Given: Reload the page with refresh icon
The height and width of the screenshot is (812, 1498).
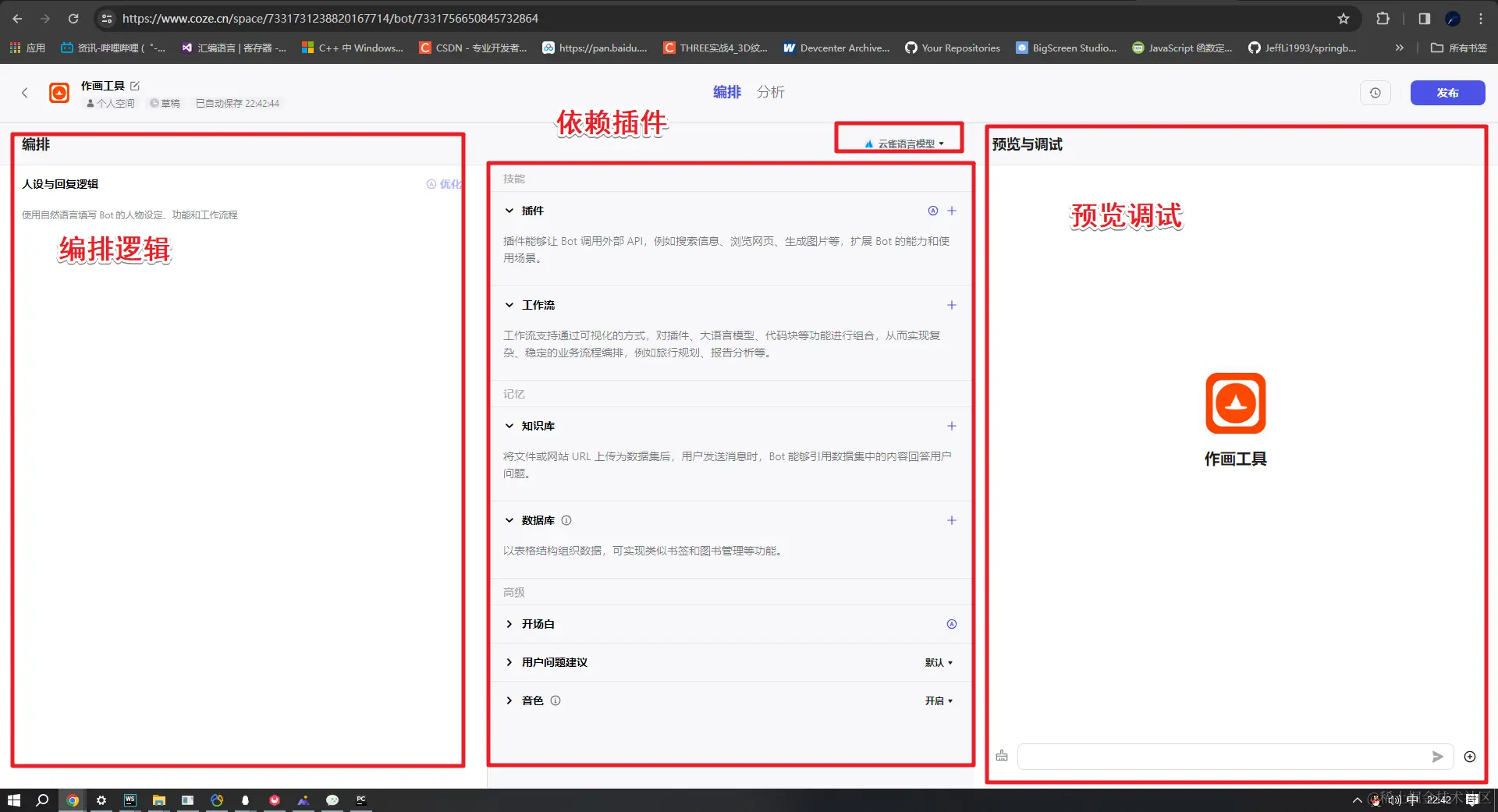Looking at the screenshot, I should 73,18.
